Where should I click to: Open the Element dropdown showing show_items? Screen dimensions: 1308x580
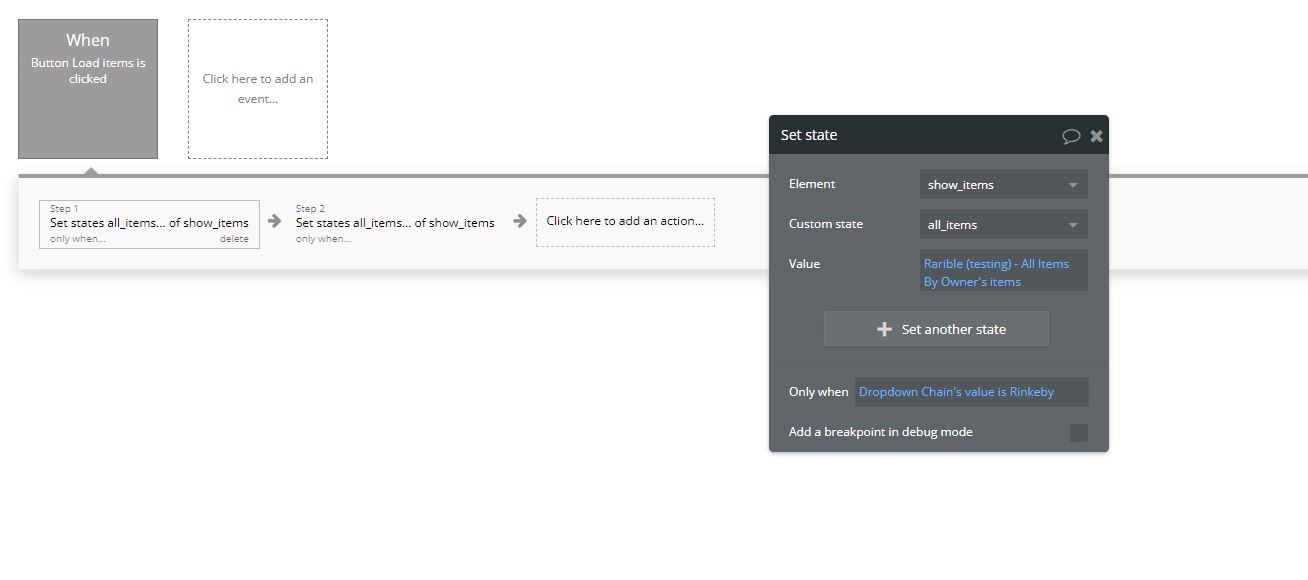click(x=1003, y=184)
